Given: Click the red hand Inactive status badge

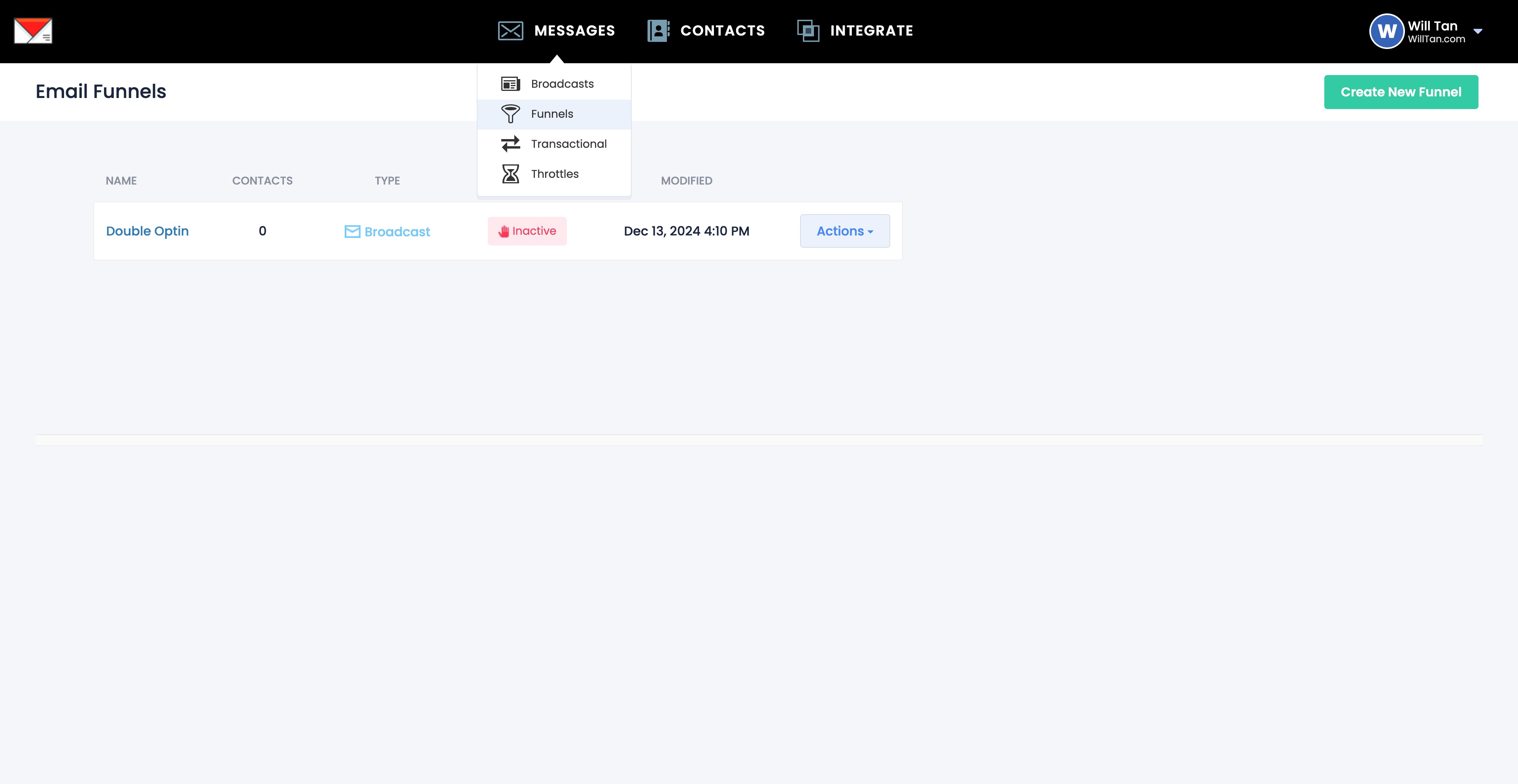Looking at the screenshot, I should (x=527, y=231).
